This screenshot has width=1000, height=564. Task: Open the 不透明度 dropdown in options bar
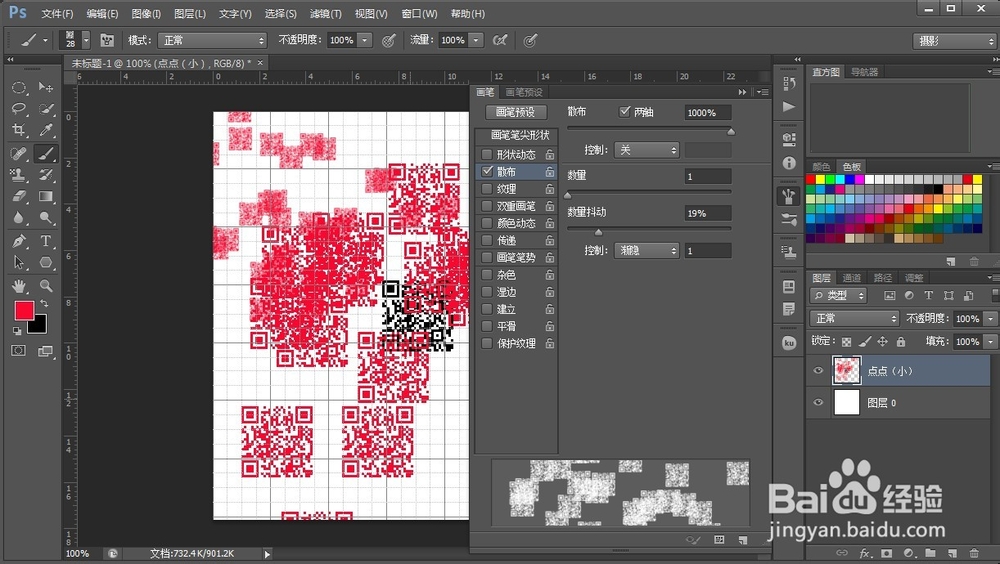pos(365,40)
